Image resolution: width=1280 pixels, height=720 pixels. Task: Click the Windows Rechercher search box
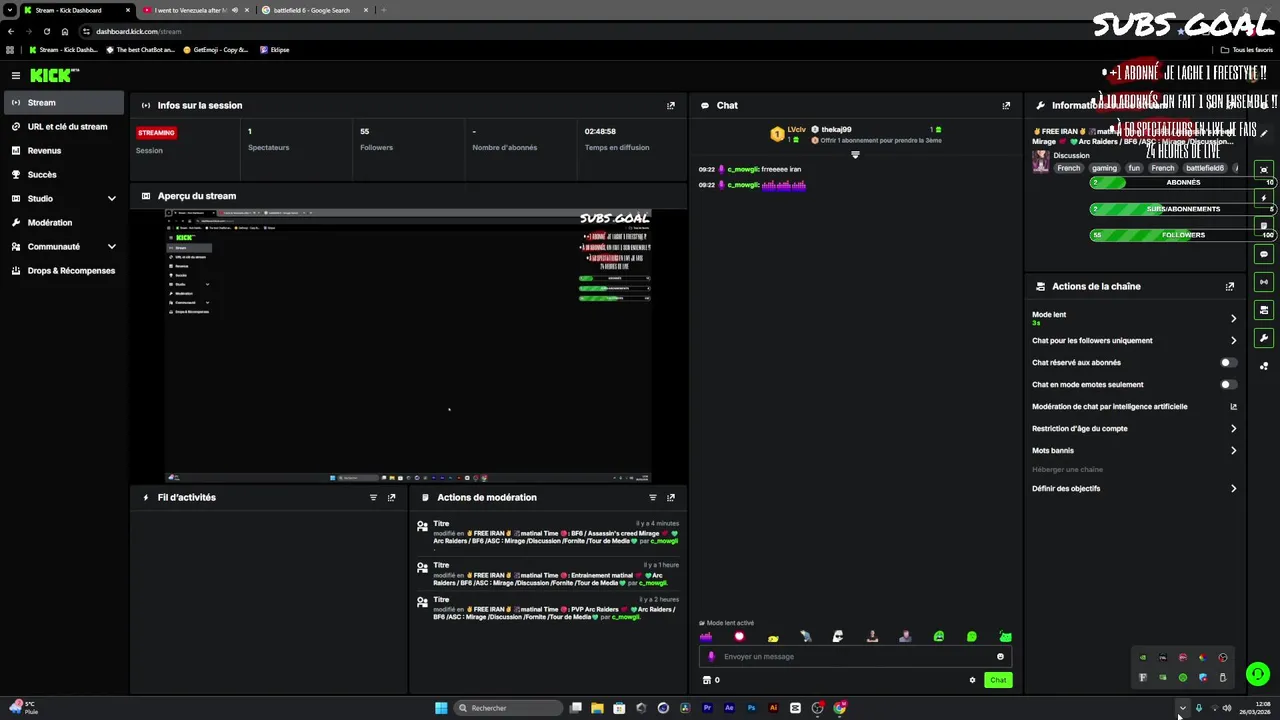tap(508, 708)
